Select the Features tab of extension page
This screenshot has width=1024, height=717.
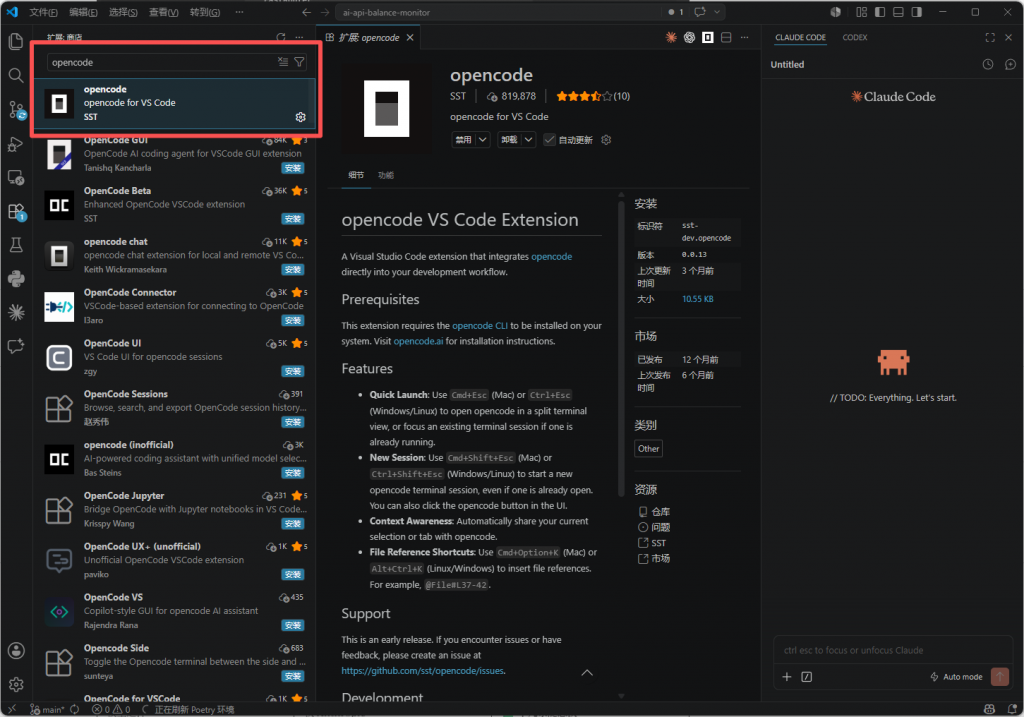pos(385,175)
